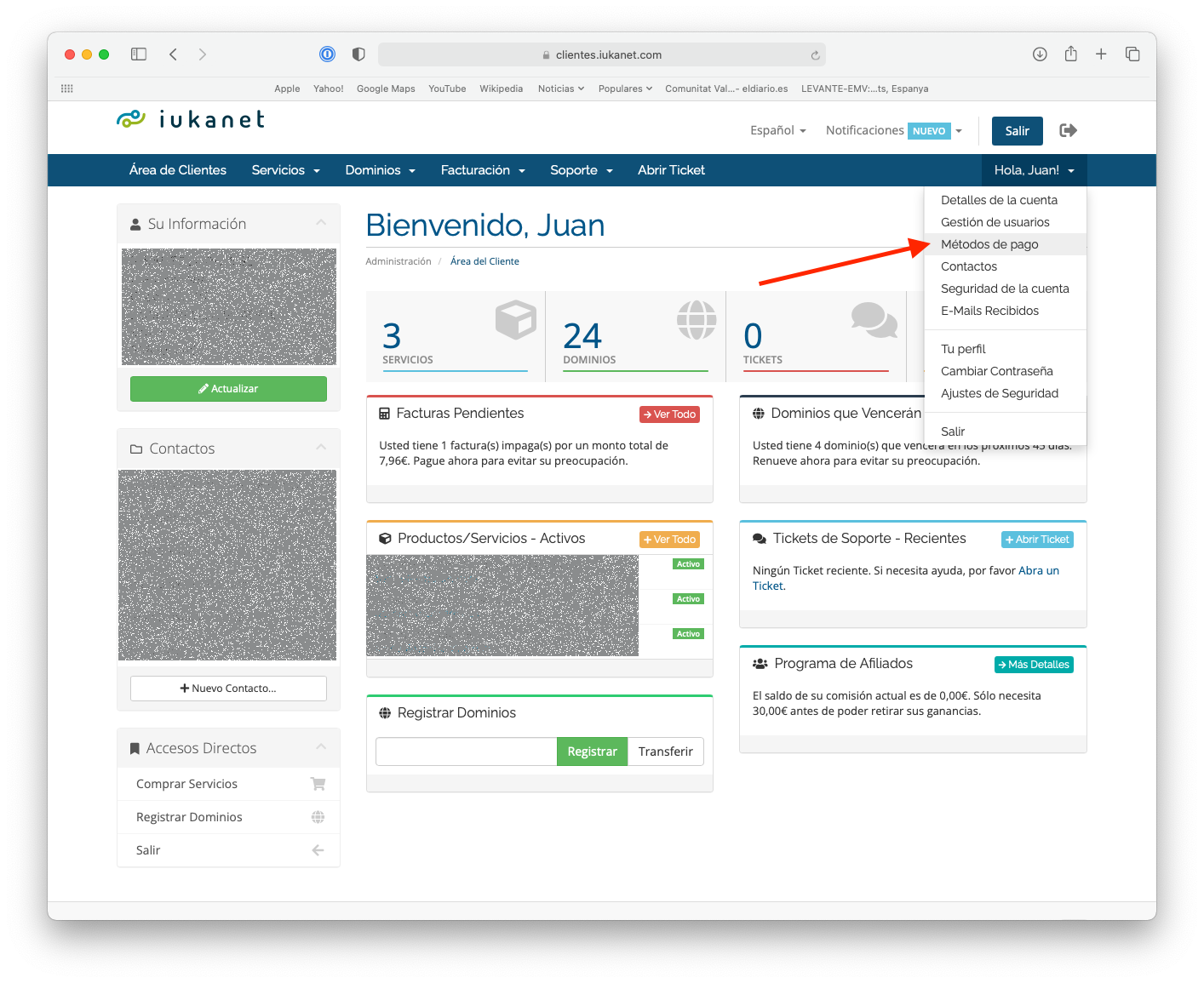This screenshot has height=983, width=1204.
Task: Open the Notificaciones dropdown
Action: [893, 130]
